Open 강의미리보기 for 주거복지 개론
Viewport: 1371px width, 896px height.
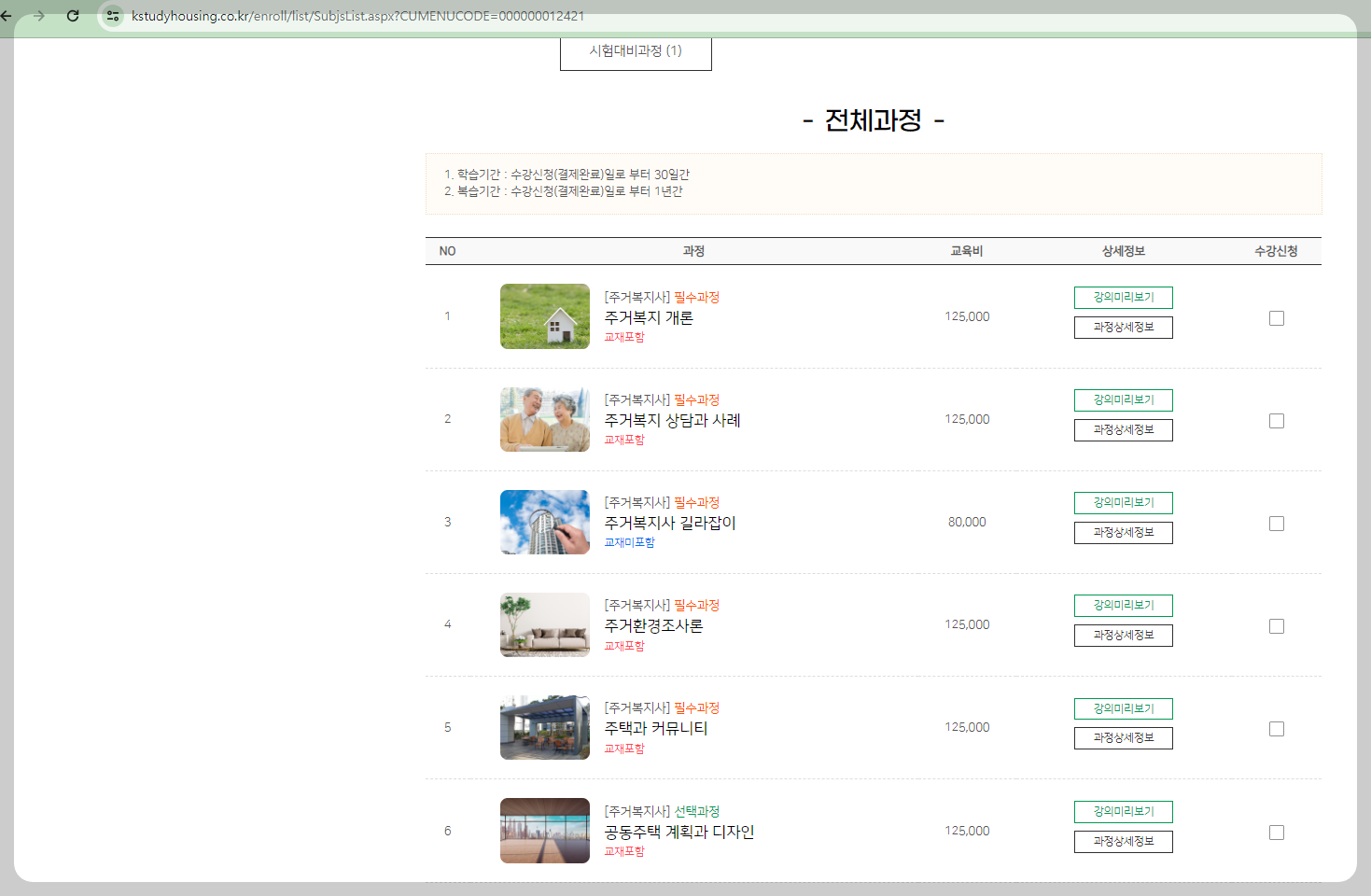1123,297
